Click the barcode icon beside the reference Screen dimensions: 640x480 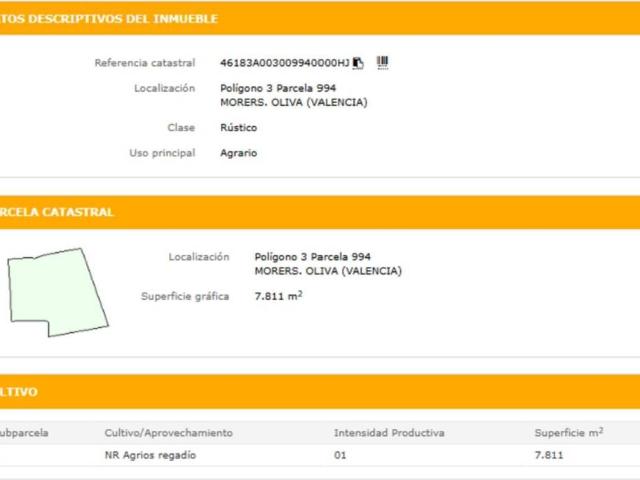pyautogui.click(x=382, y=62)
